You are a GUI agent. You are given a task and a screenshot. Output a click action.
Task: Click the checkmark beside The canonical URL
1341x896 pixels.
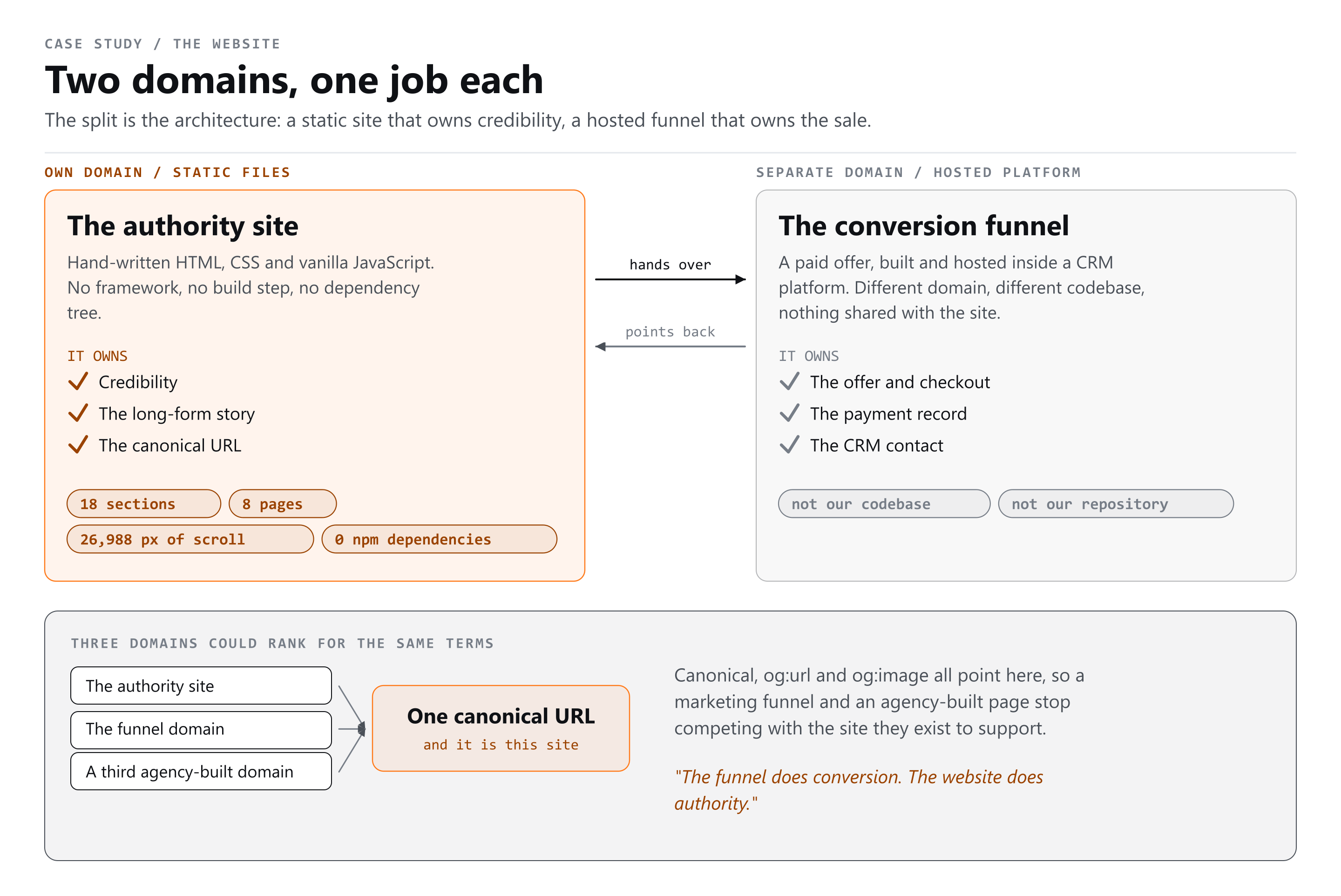tap(78, 445)
